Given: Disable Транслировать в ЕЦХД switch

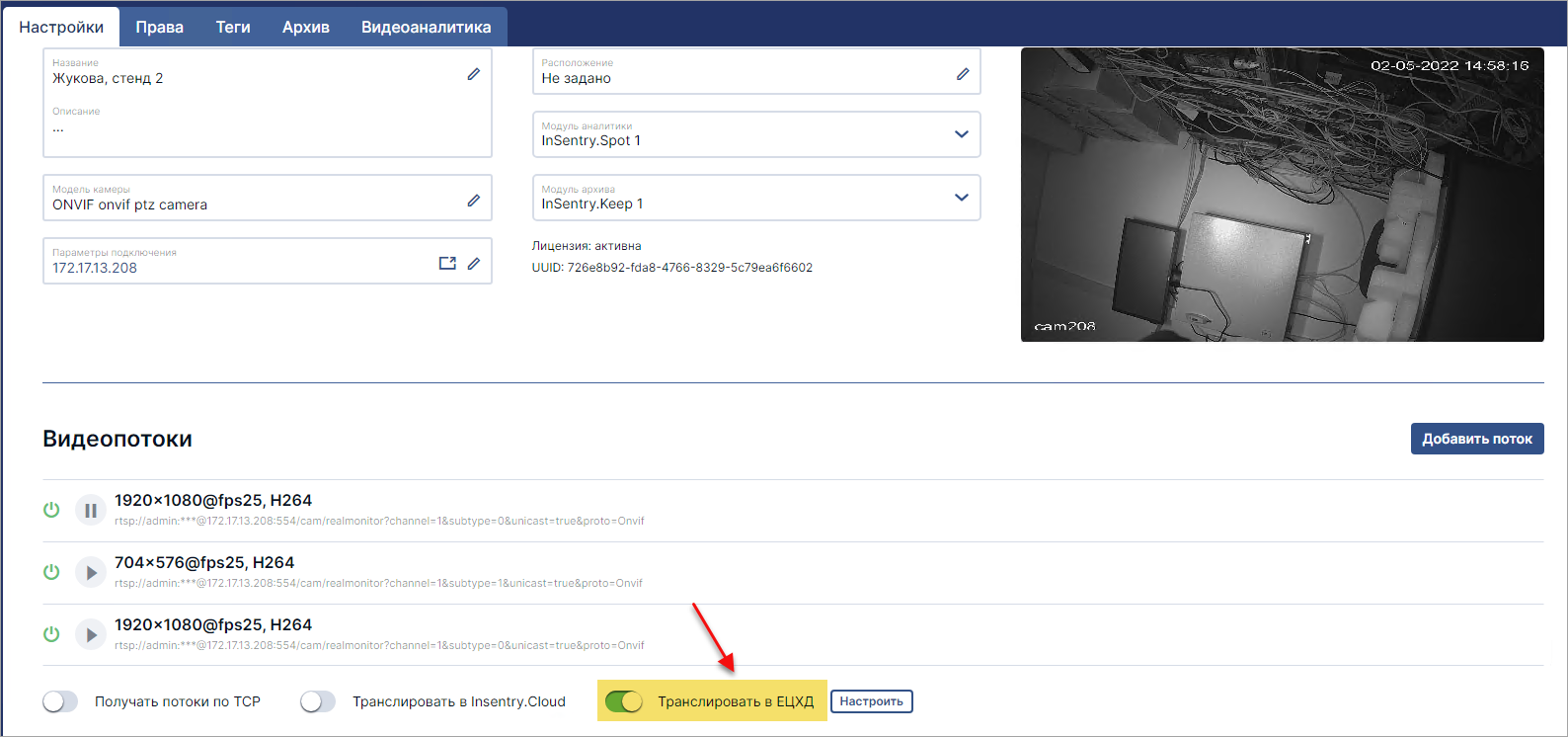Looking at the screenshot, I should tap(624, 701).
